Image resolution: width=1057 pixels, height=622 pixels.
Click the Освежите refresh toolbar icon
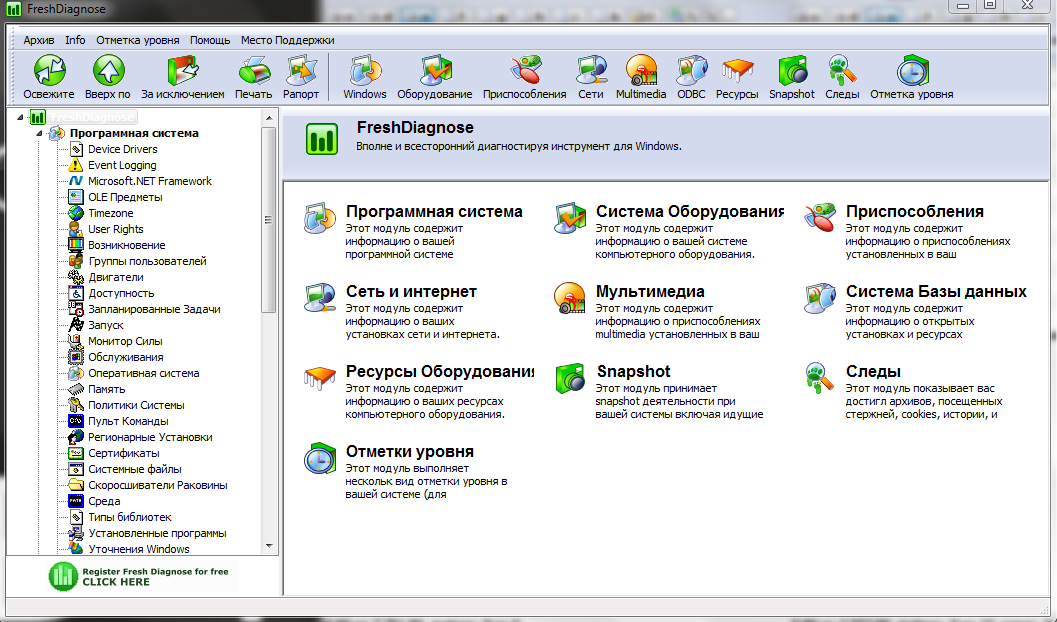pyautogui.click(x=48, y=71)
